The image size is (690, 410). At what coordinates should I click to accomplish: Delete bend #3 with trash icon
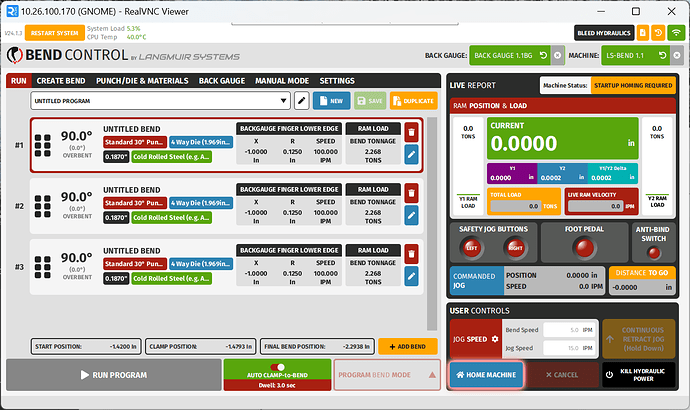pos(411,254)
